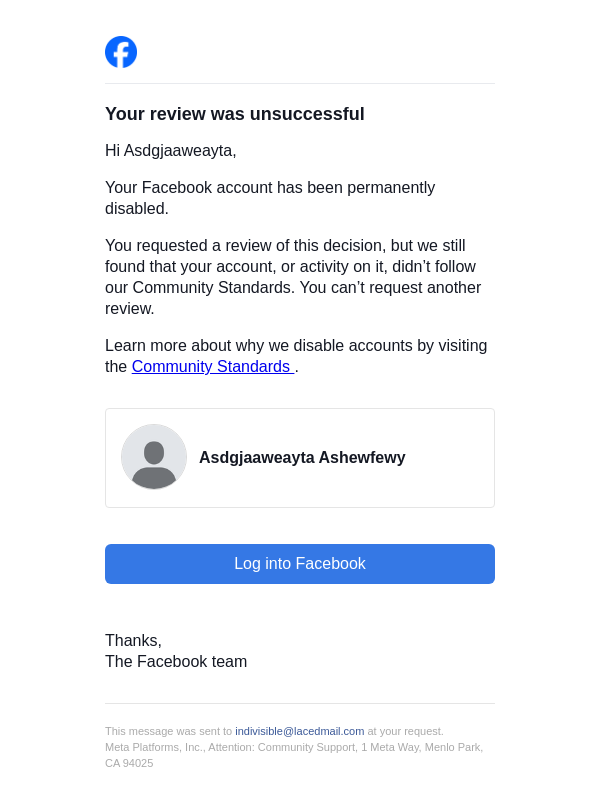Screen dimensions: 600x809
Task: Click the default profile avatar picture
Action: (x=154, y=457)
